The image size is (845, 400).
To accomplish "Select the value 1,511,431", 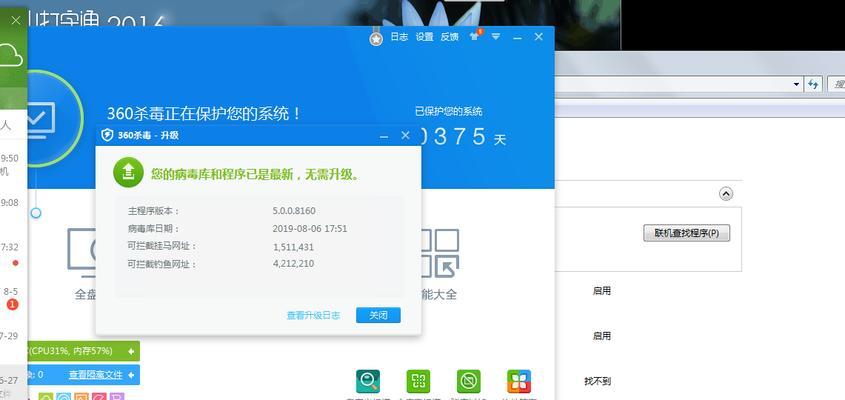I will (x=293, y=247).
